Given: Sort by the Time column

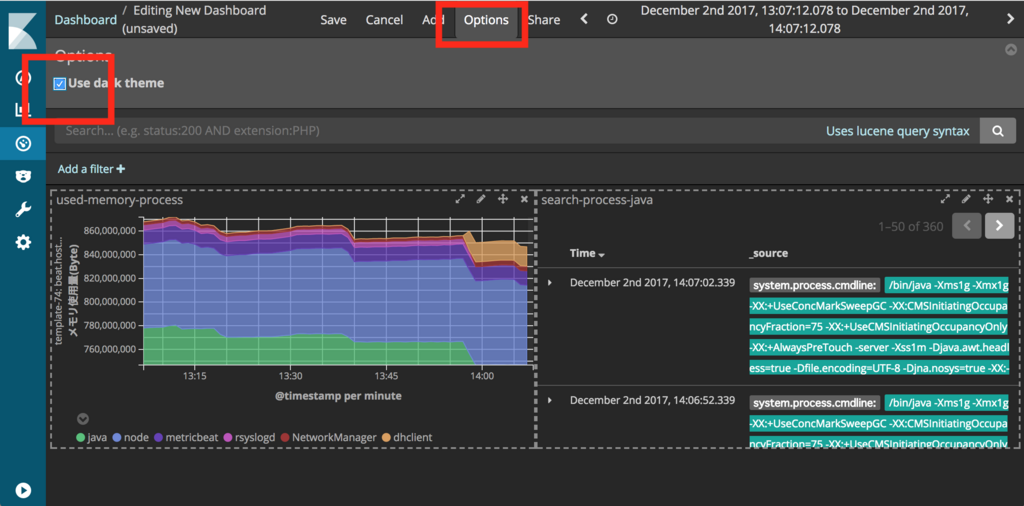Looking at the screenshot, I should point(587,253).
